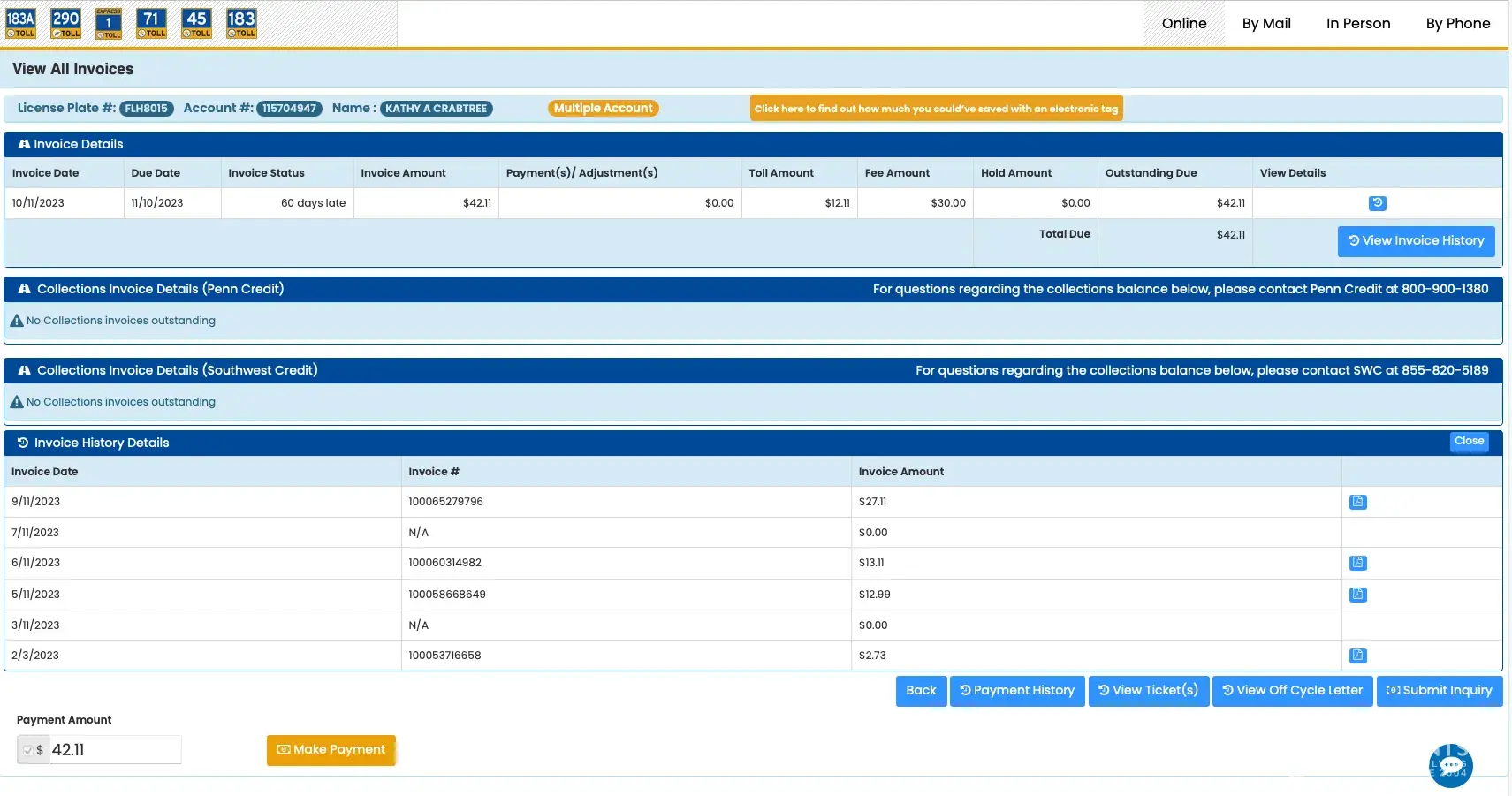Click the 45 Toll road logo
This screenshot has height=796, width=1512.
(196, 24)
